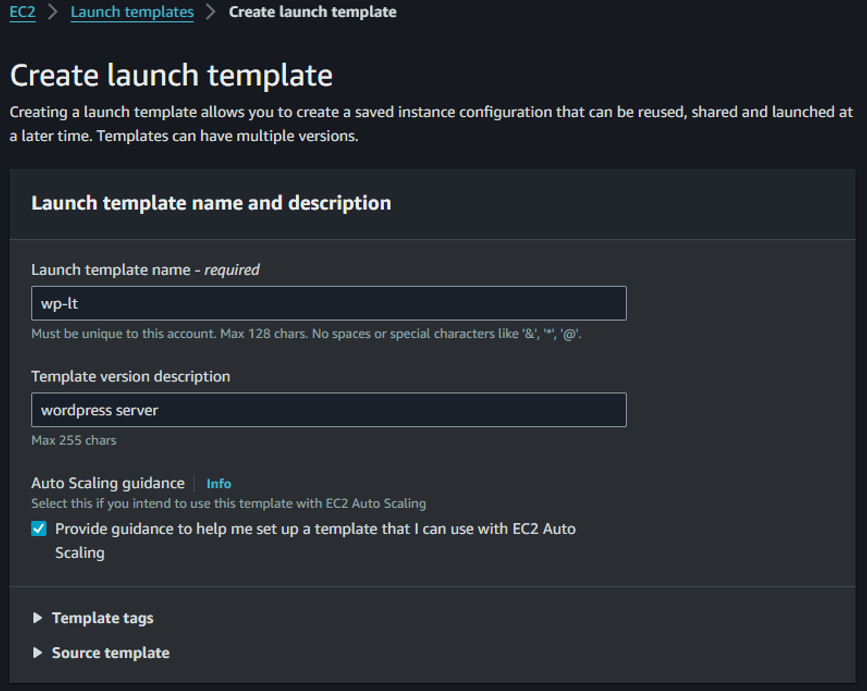
Task: Expand the Template tags section
Action: click(102, 618)
